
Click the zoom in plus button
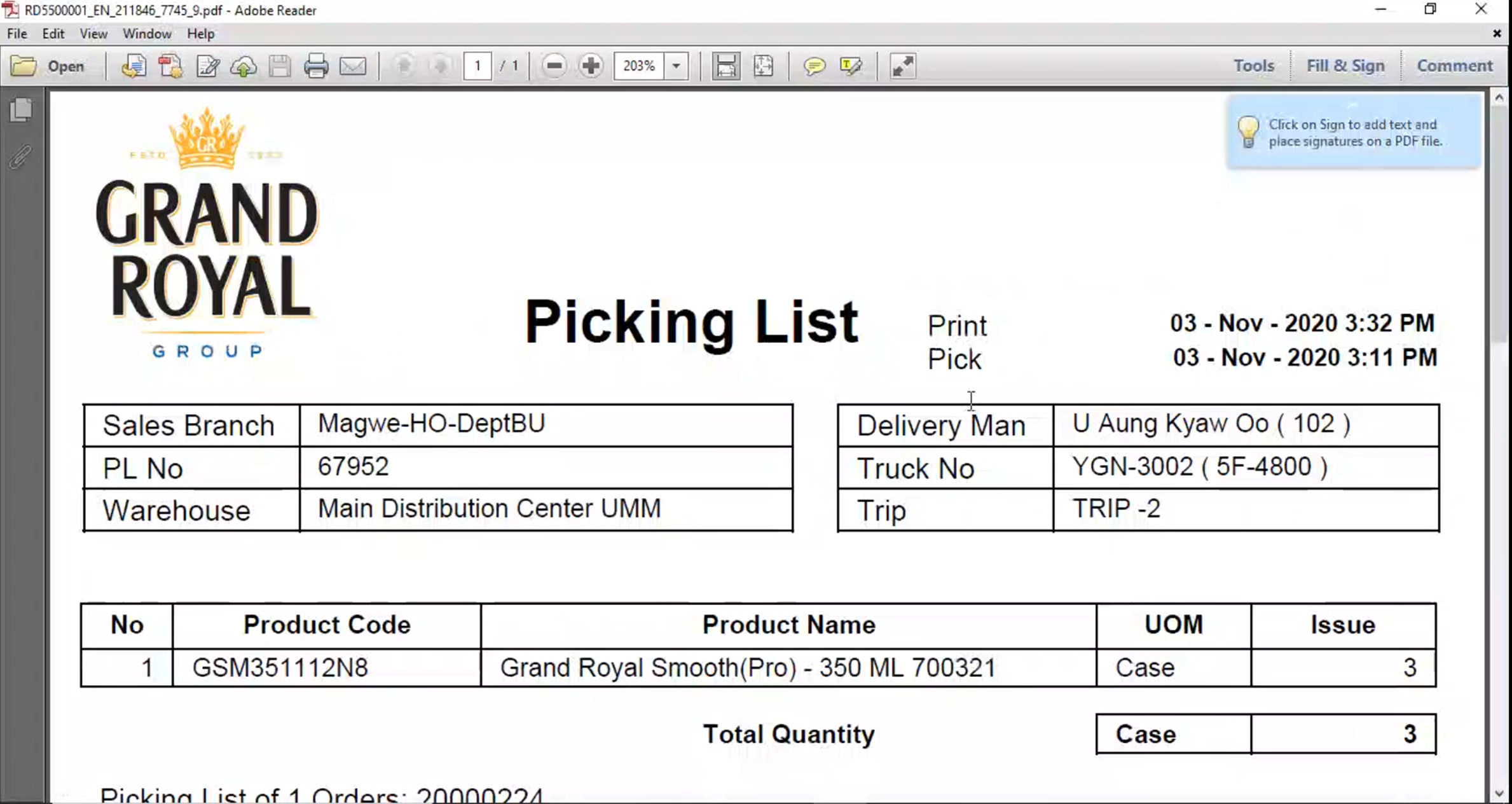591,66
